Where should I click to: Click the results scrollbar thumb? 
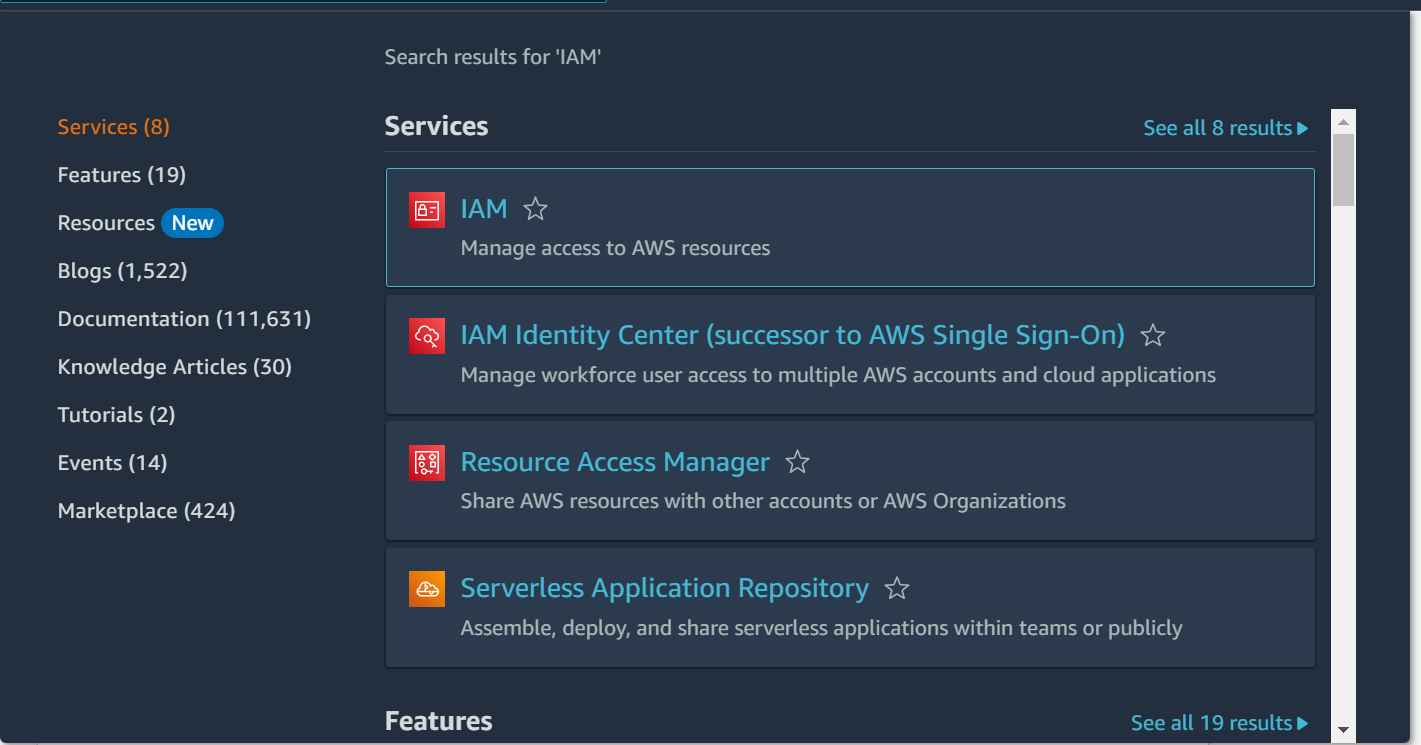[1343, 170]
